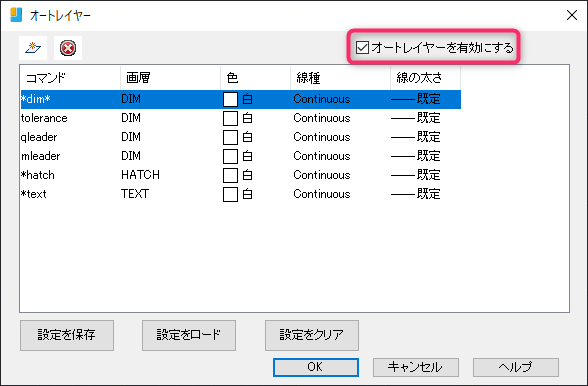Click the DIM layer cell of mleader
Viewport: 588px width, 386px height.
tap(131, 156)
